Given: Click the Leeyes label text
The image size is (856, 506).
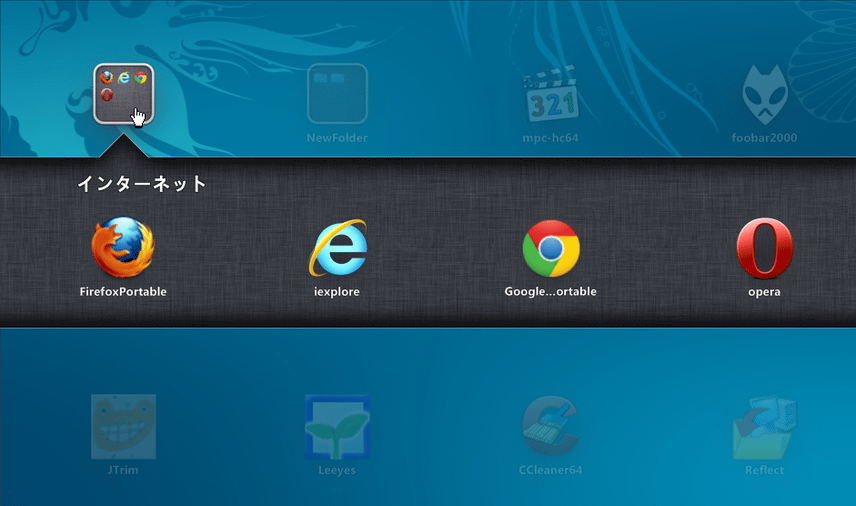Looking at the screenshot, I should [x=337, y=470].
